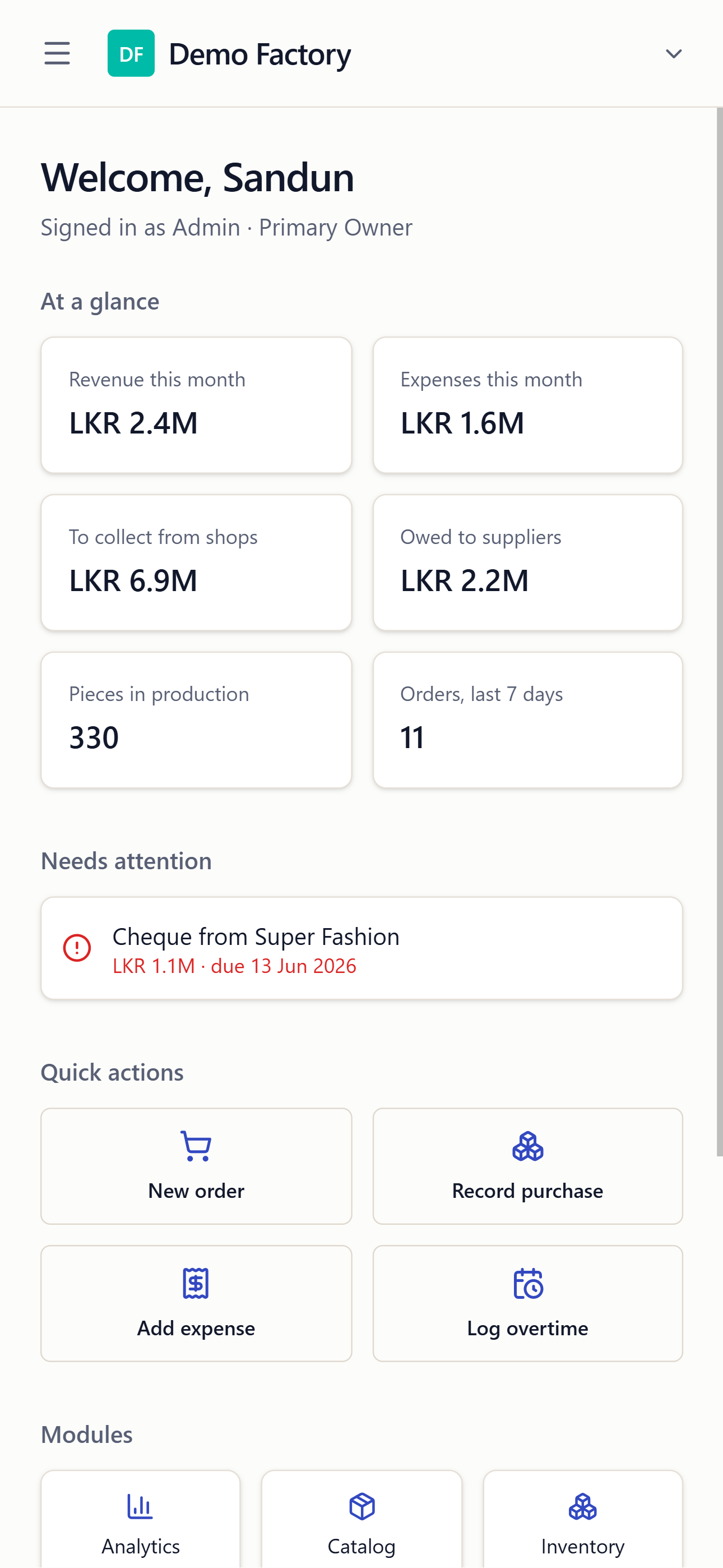
Task: Select the Log overtime label
Action: [527, 1328]
